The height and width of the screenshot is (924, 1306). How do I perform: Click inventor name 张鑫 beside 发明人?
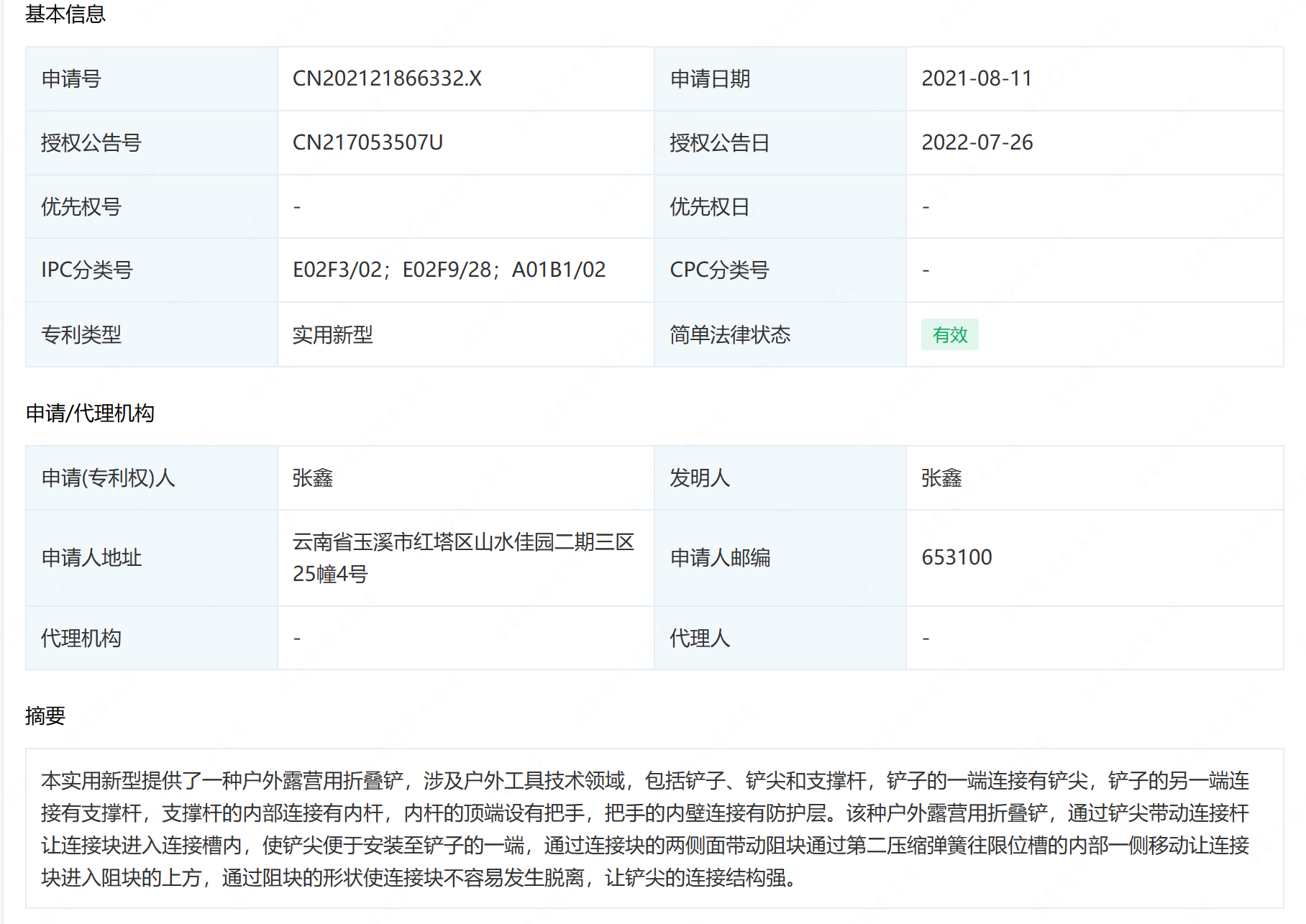(x=941, y=478)
